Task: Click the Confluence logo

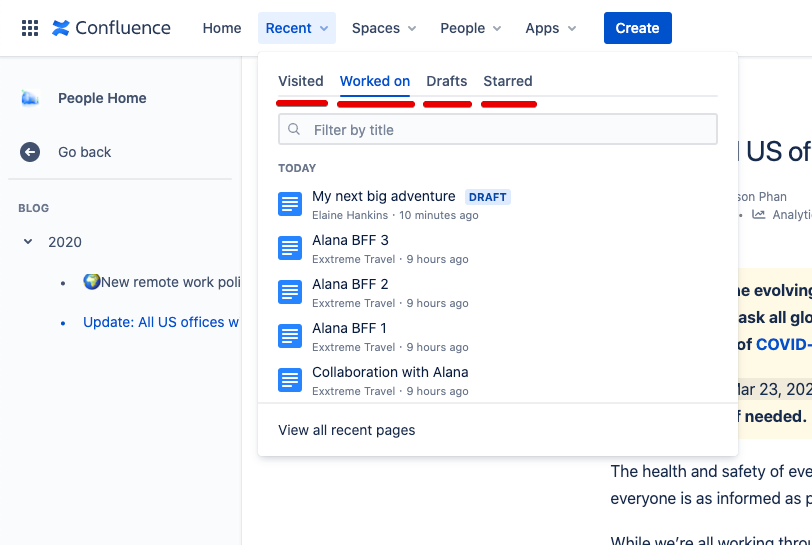Action: [x=111, y=28]
